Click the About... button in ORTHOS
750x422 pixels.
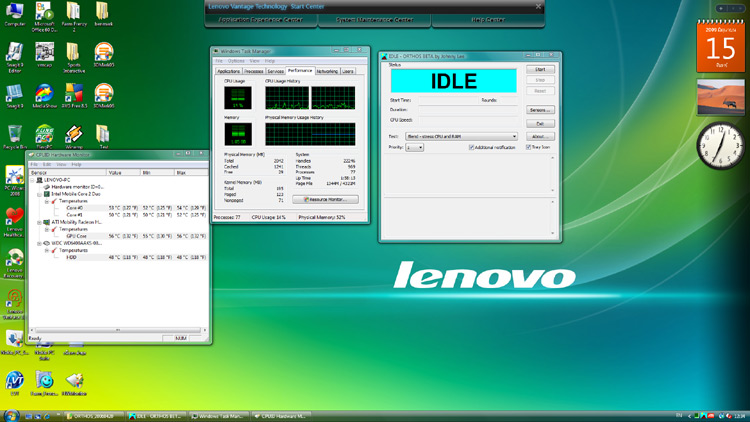point(540,136)
